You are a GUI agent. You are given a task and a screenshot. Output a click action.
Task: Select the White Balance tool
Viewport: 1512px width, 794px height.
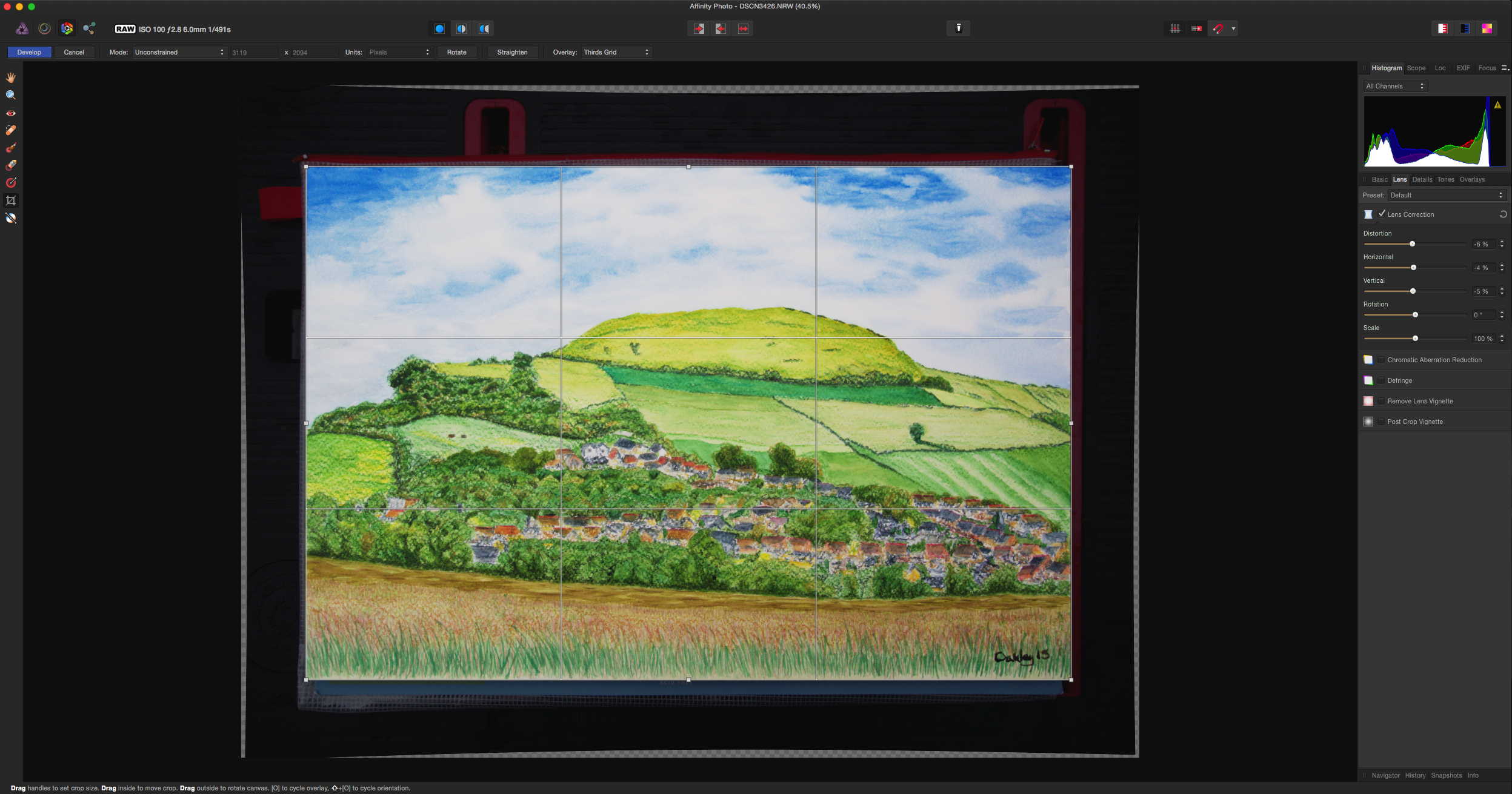11,218
